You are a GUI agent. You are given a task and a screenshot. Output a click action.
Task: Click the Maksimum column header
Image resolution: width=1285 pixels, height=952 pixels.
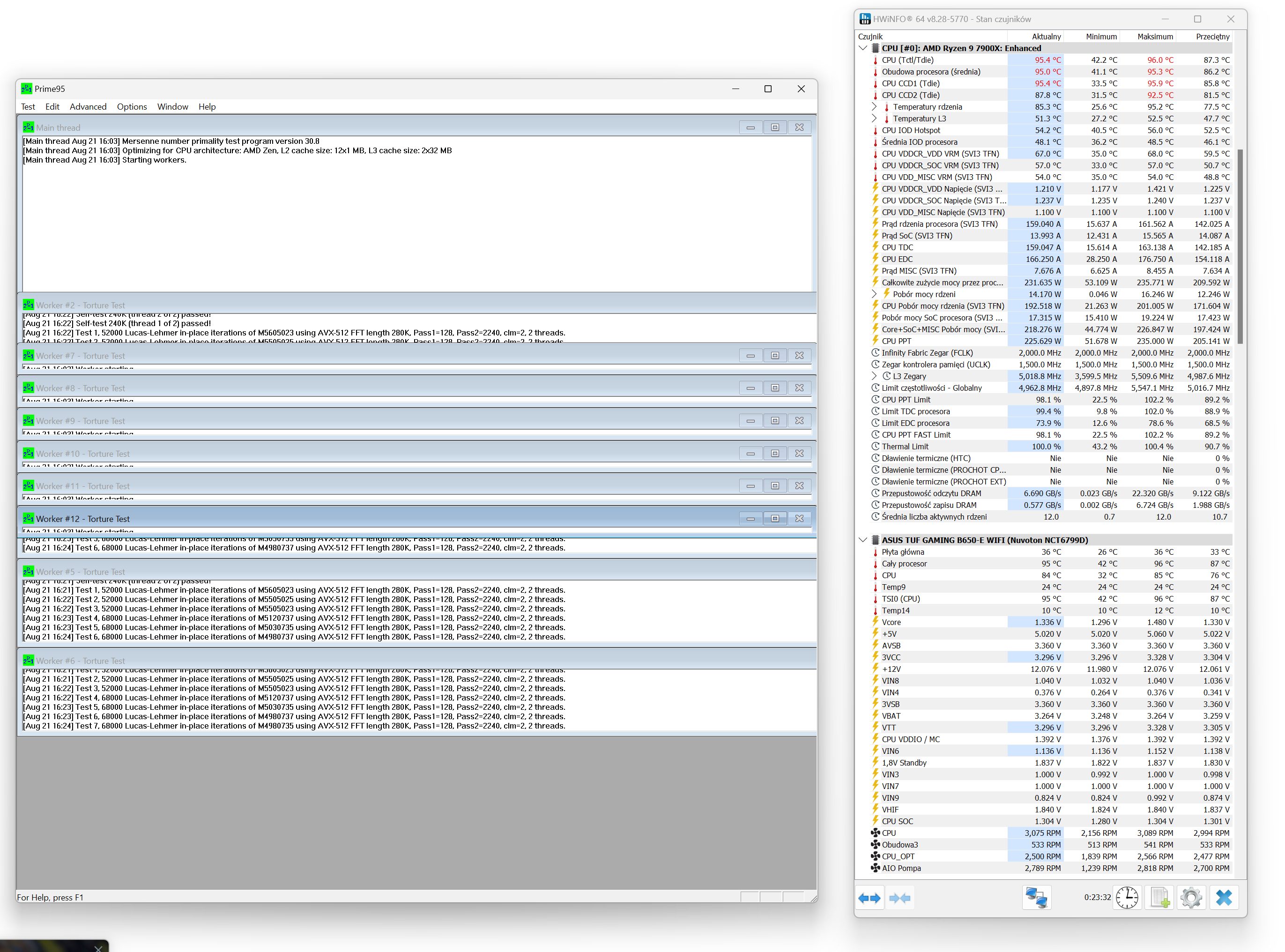click(1154, 37)
